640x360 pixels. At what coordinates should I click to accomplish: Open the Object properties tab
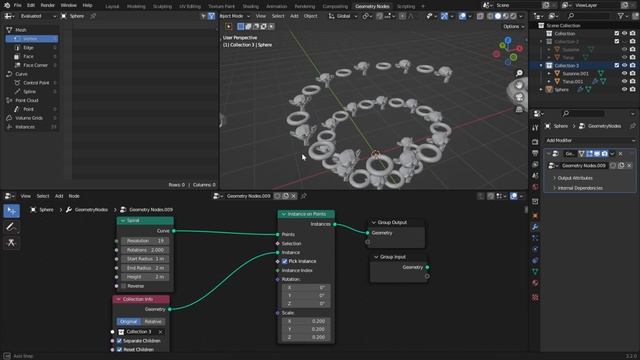535,216
